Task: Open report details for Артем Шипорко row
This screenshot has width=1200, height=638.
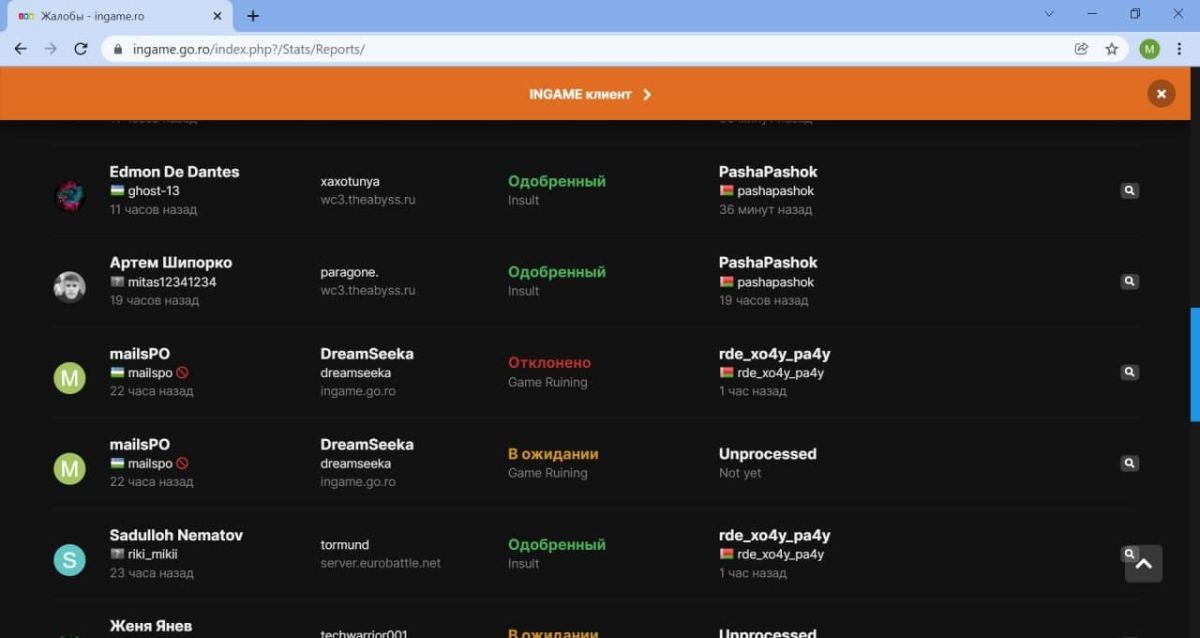Action: pos(1129,282)
